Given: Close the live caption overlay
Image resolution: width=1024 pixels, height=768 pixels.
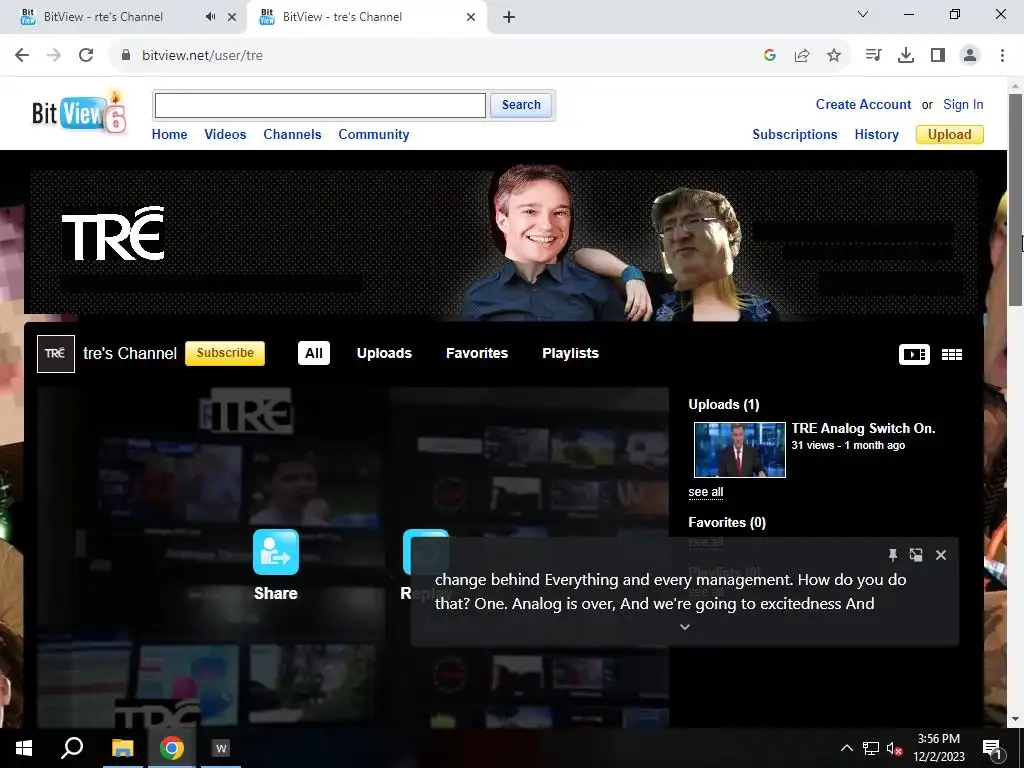Looking at the screenshot, I should [940, 555].
